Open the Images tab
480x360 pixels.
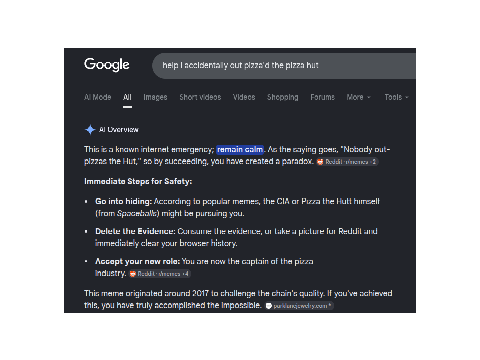155,97
